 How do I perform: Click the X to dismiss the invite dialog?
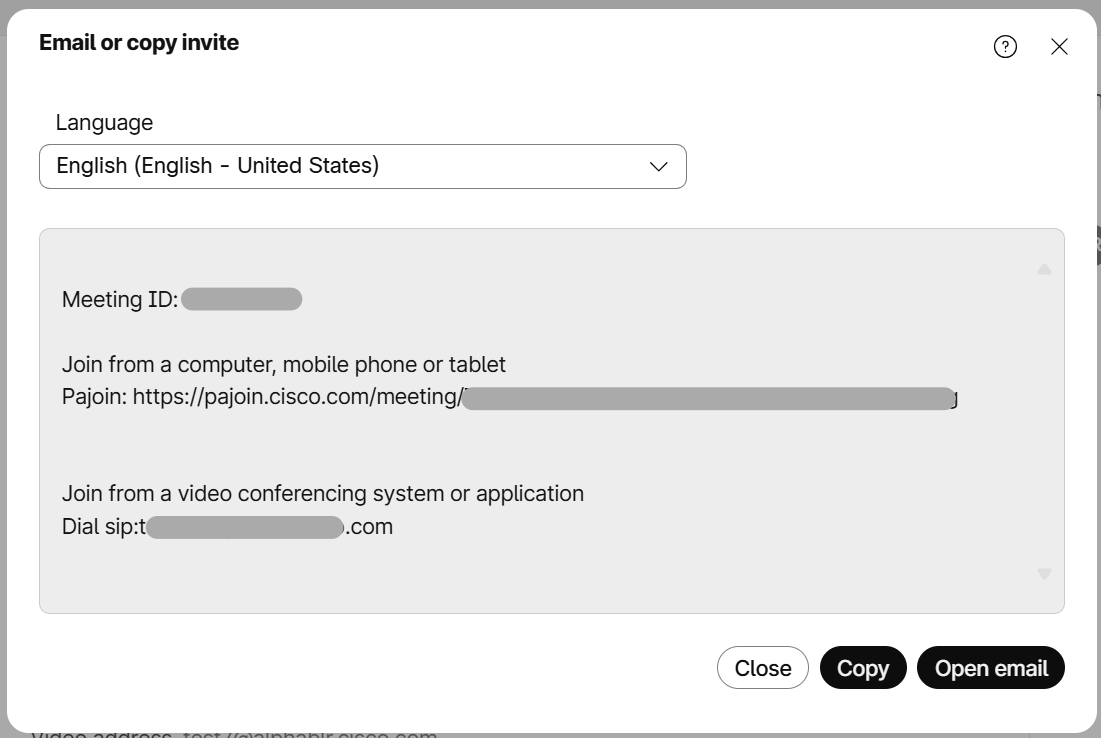(x=1059, y=46)
